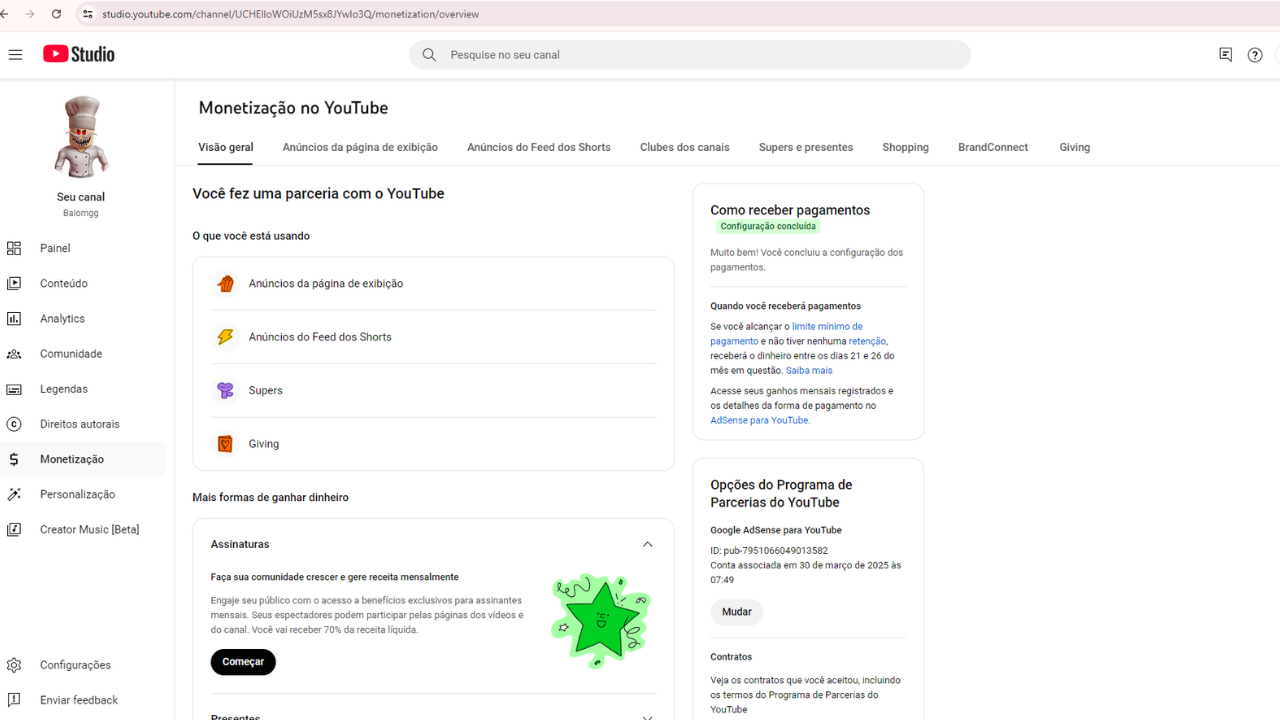Click the Legendas subtitles icon
The width and height of the screenshot is (1280, 720).
pos(14,389)
